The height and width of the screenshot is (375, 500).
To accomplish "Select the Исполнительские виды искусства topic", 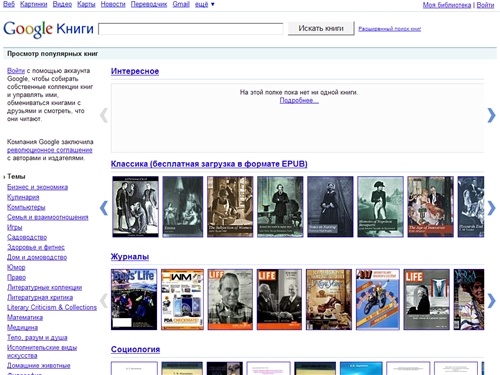I will 42,351.
